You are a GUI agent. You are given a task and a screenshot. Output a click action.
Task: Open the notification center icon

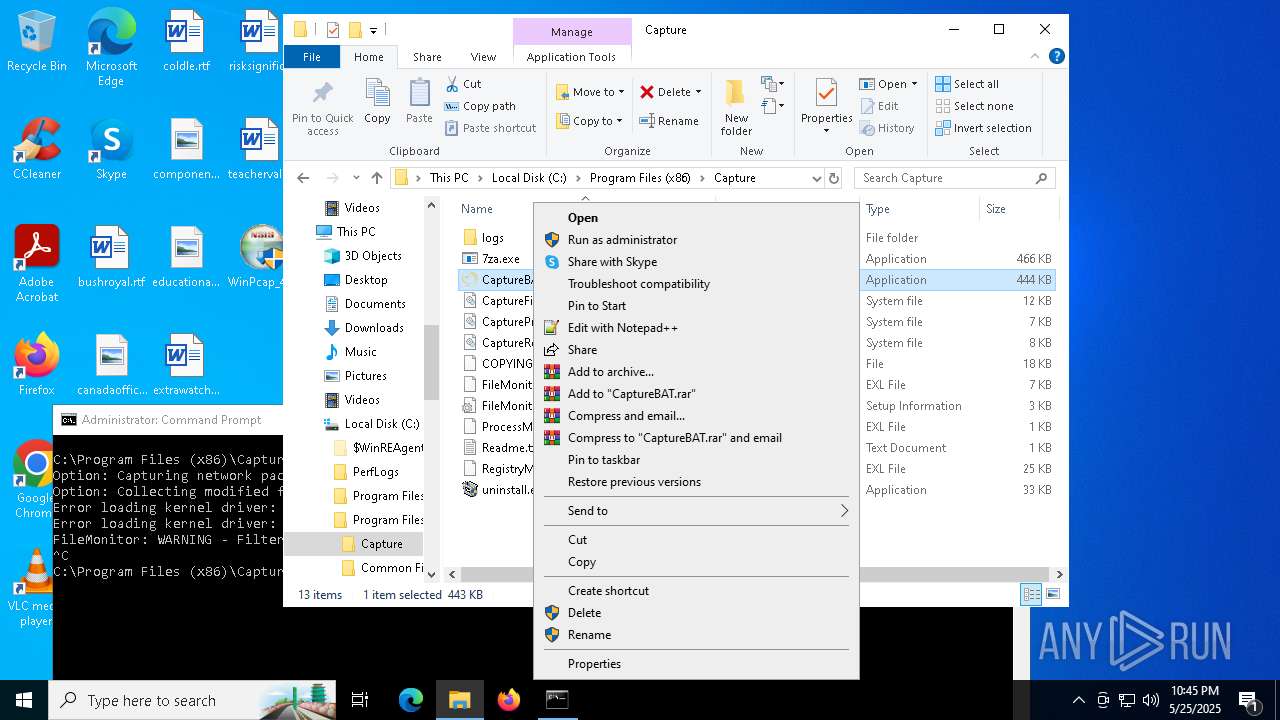[x=1248, y=700]
